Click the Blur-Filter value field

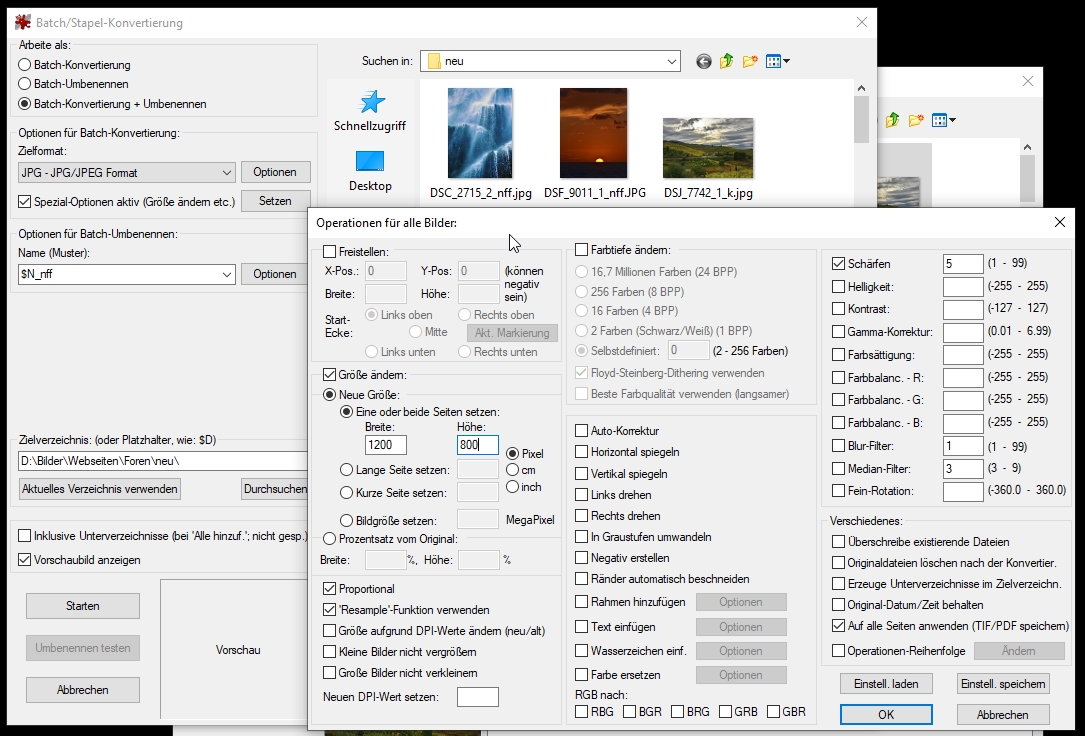pos(963,446)
